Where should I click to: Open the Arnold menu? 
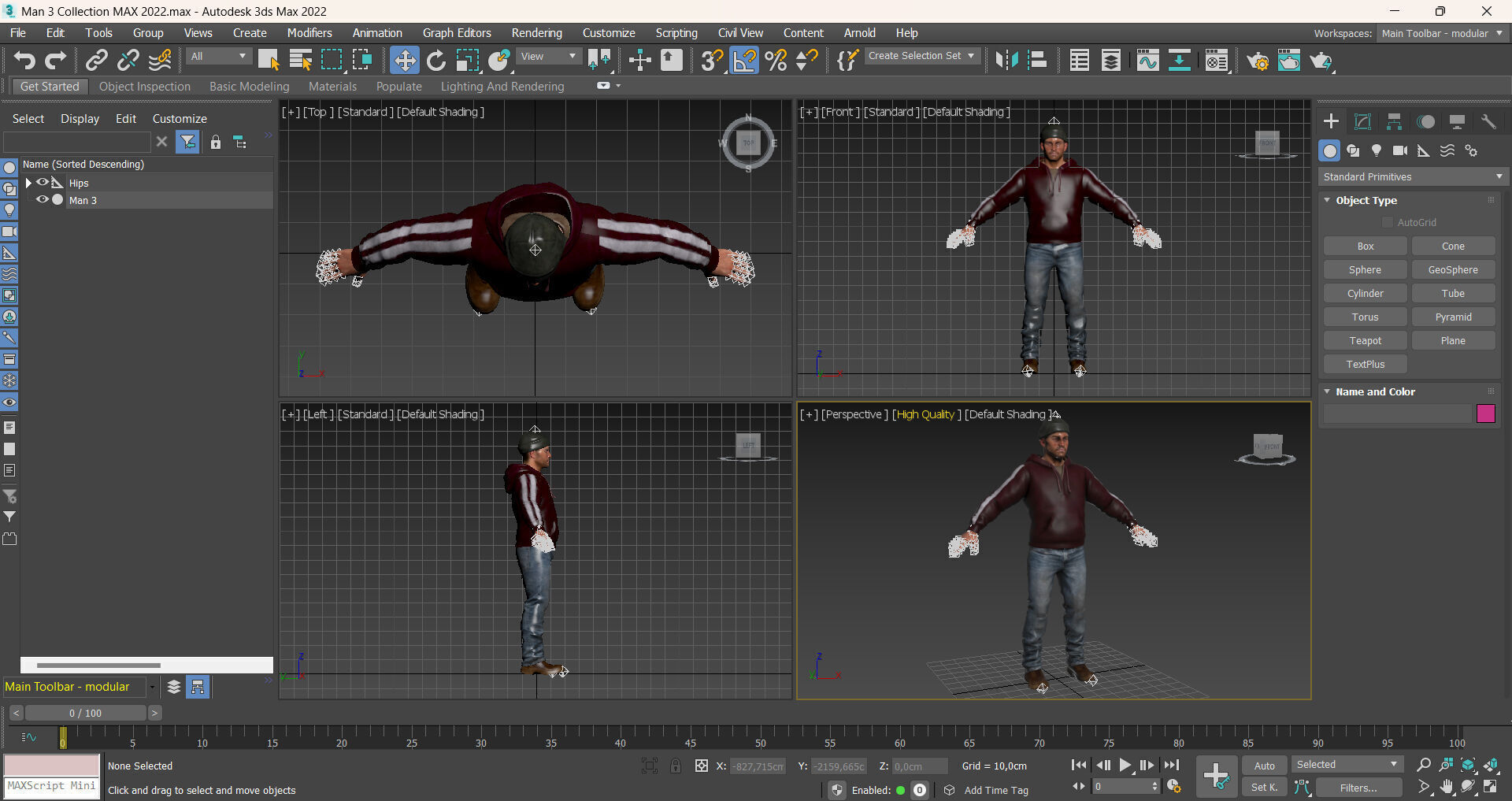(860, 33)
